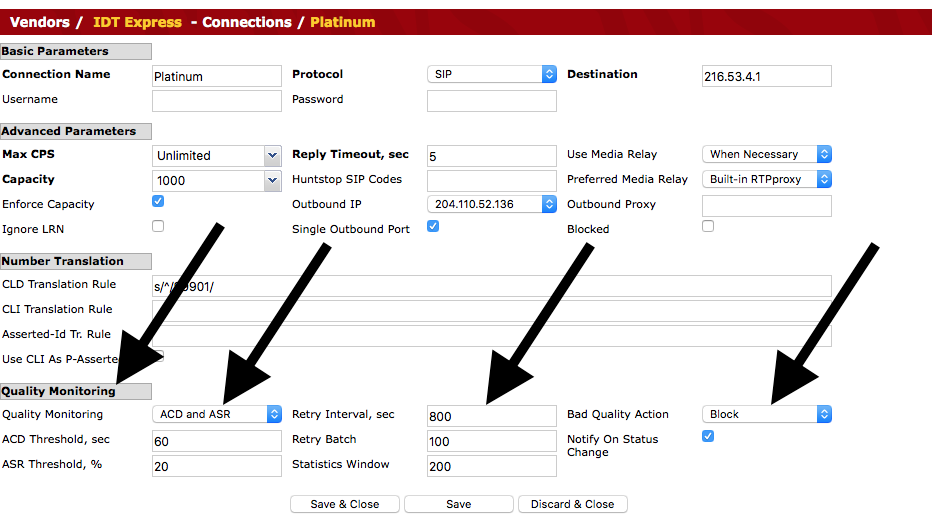Click the Discard & Close button
932x529 pixels.
coord(572,504)
